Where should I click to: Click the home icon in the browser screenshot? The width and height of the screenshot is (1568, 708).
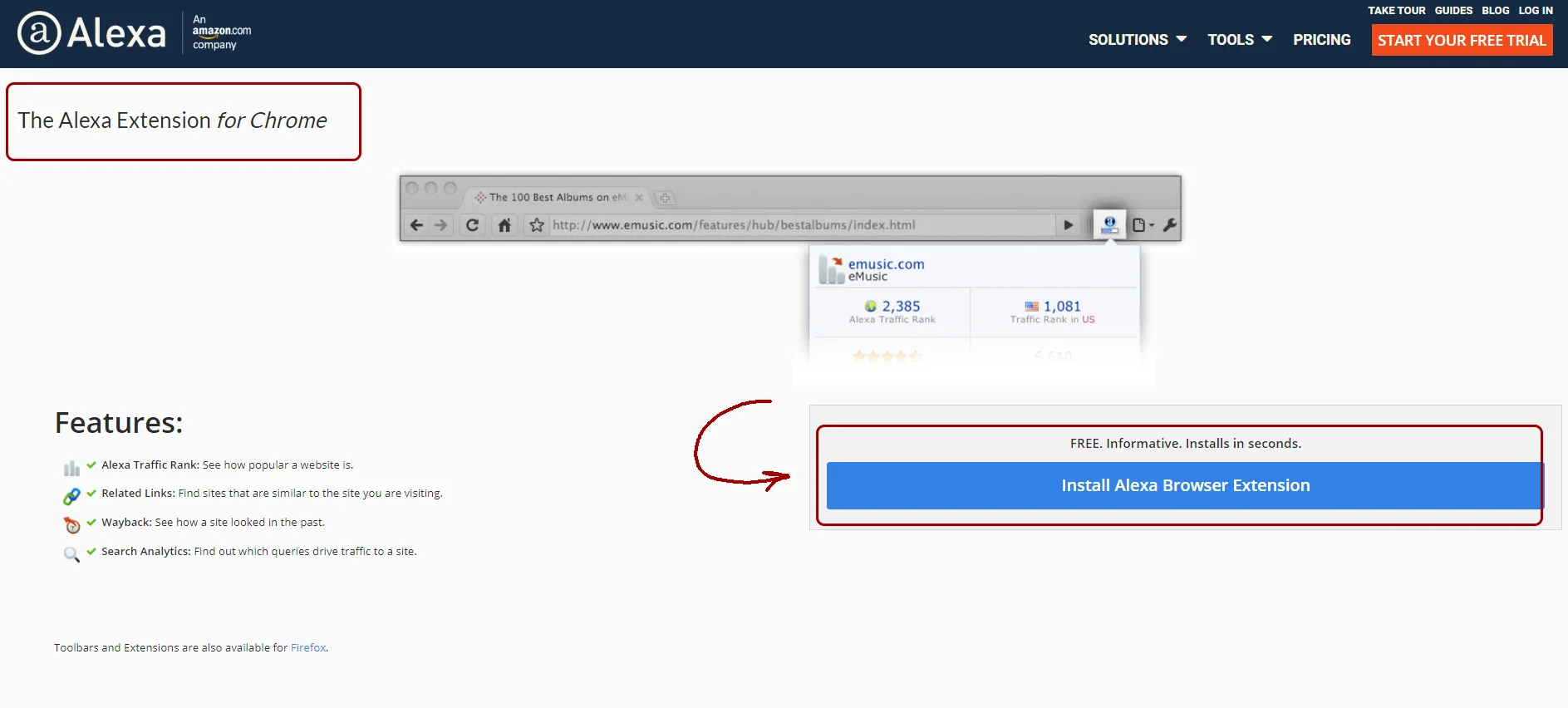point(504,225)
